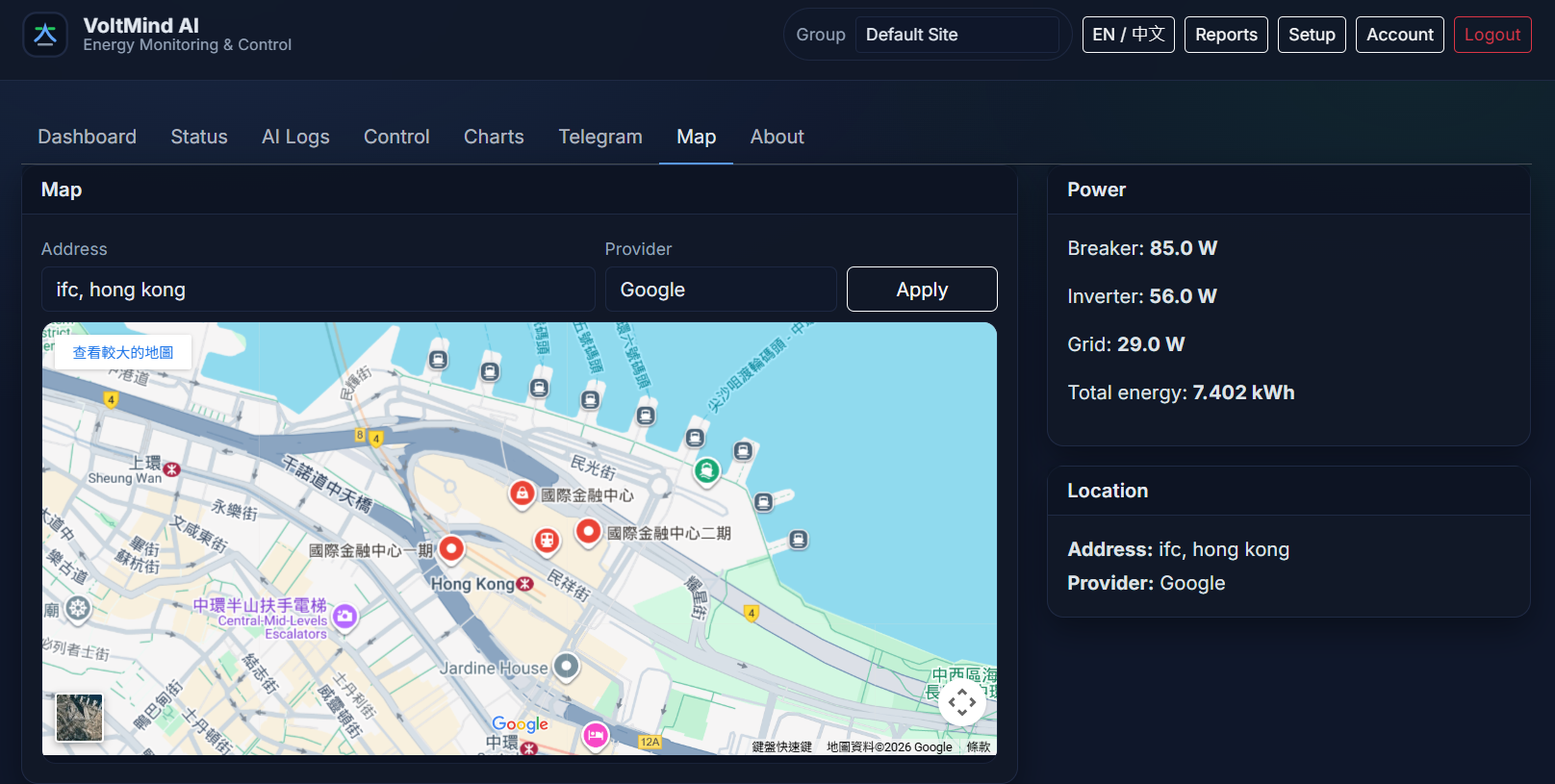The image size is (1555, 784).
Task: Go to the Control tab
Action: point(396,137)
